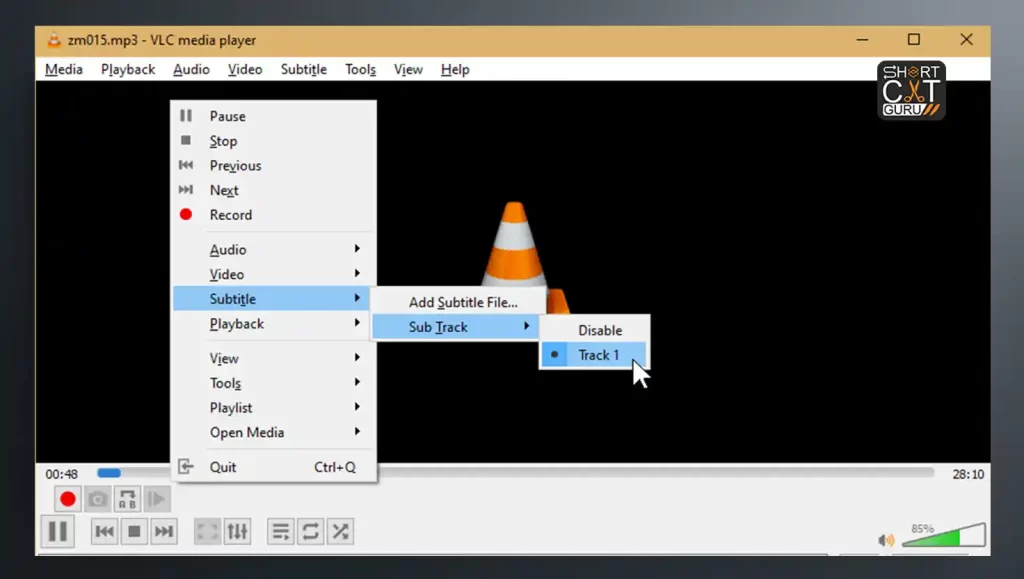
Task: Choose Stop in the context menu
Action: tap(274, 141)
